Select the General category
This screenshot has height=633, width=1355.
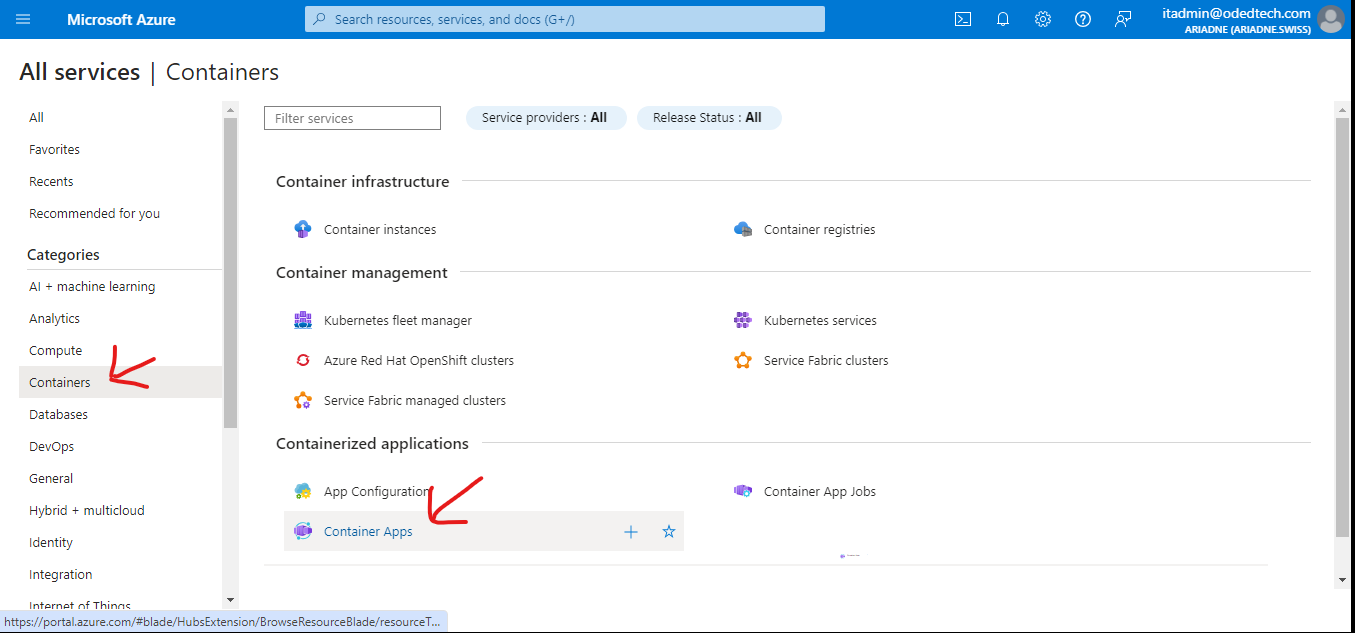[x=51, y=478]
